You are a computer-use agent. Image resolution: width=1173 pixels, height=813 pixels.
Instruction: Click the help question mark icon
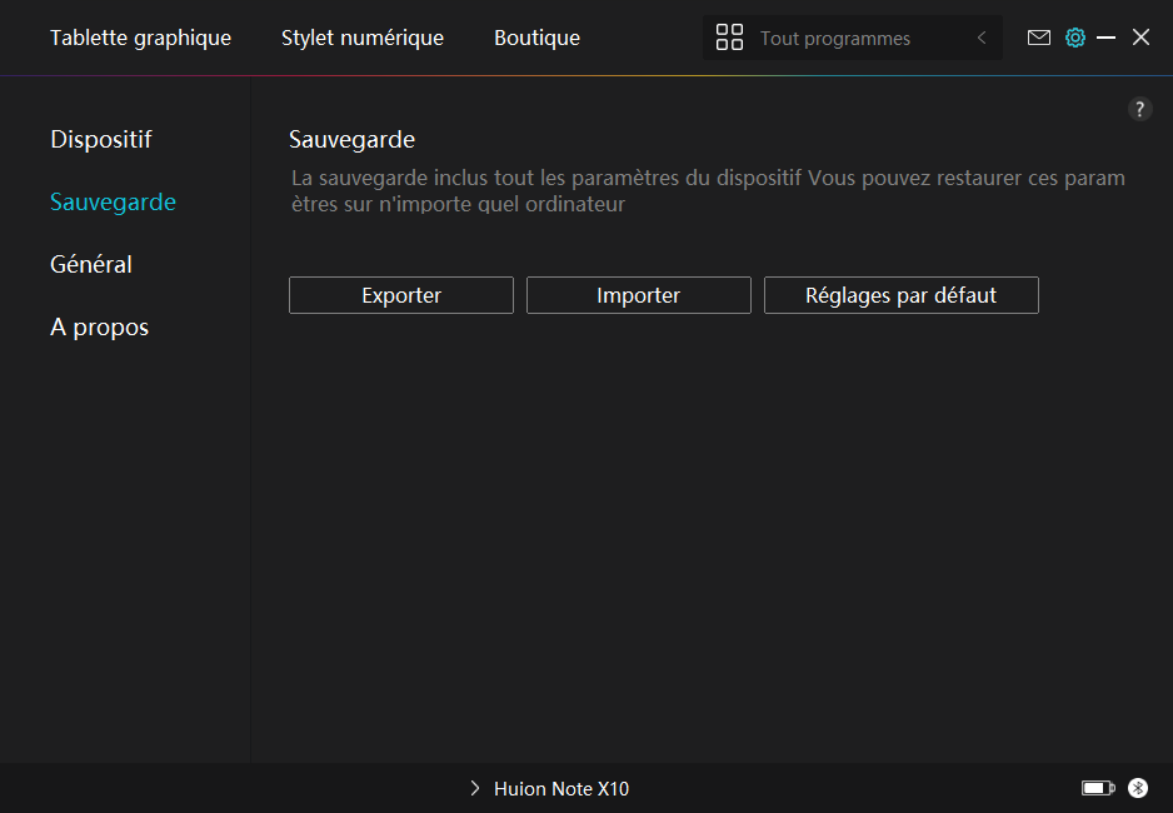pos(1140,110)
